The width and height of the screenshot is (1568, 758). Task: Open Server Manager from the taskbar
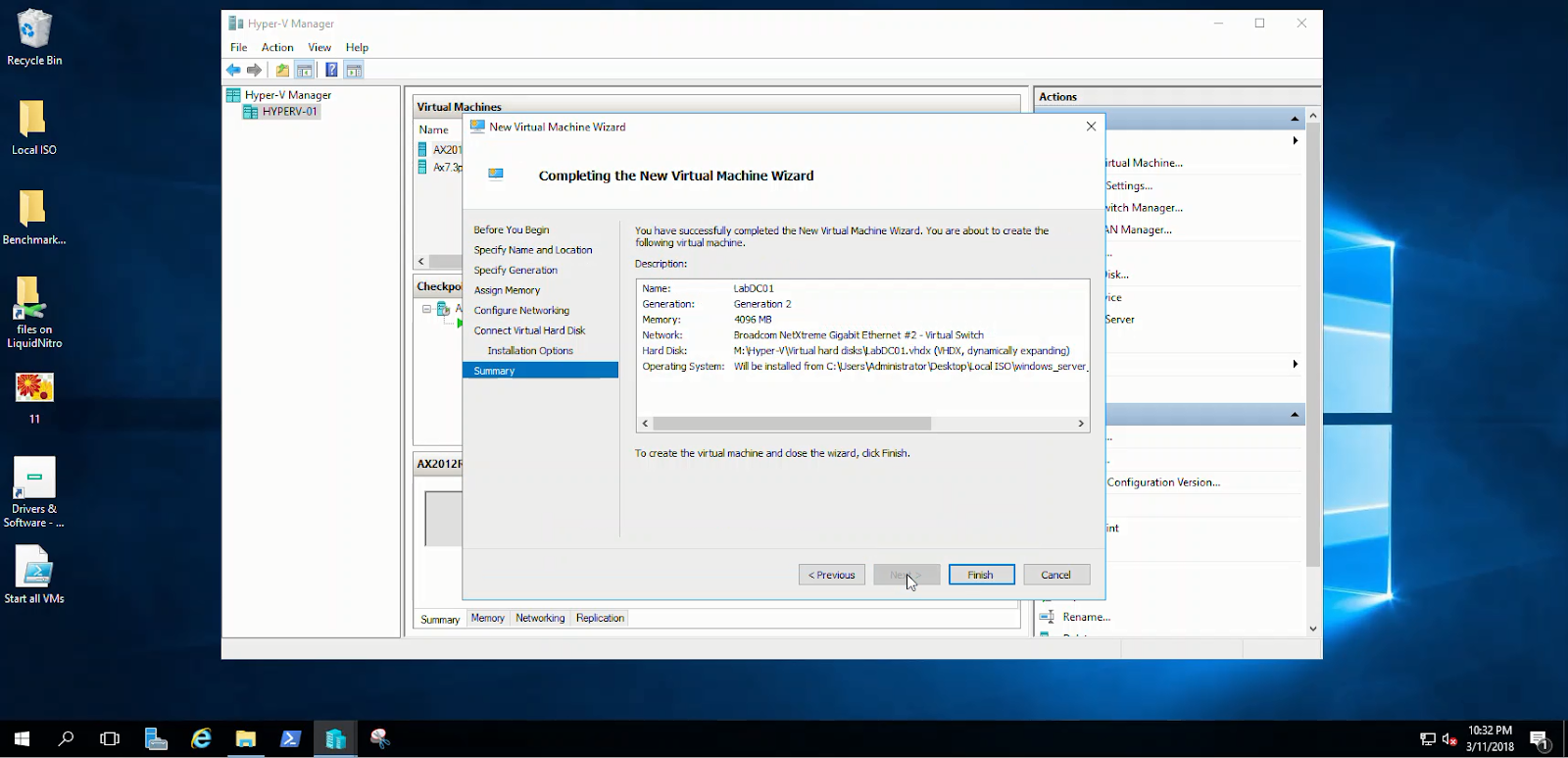155,738
